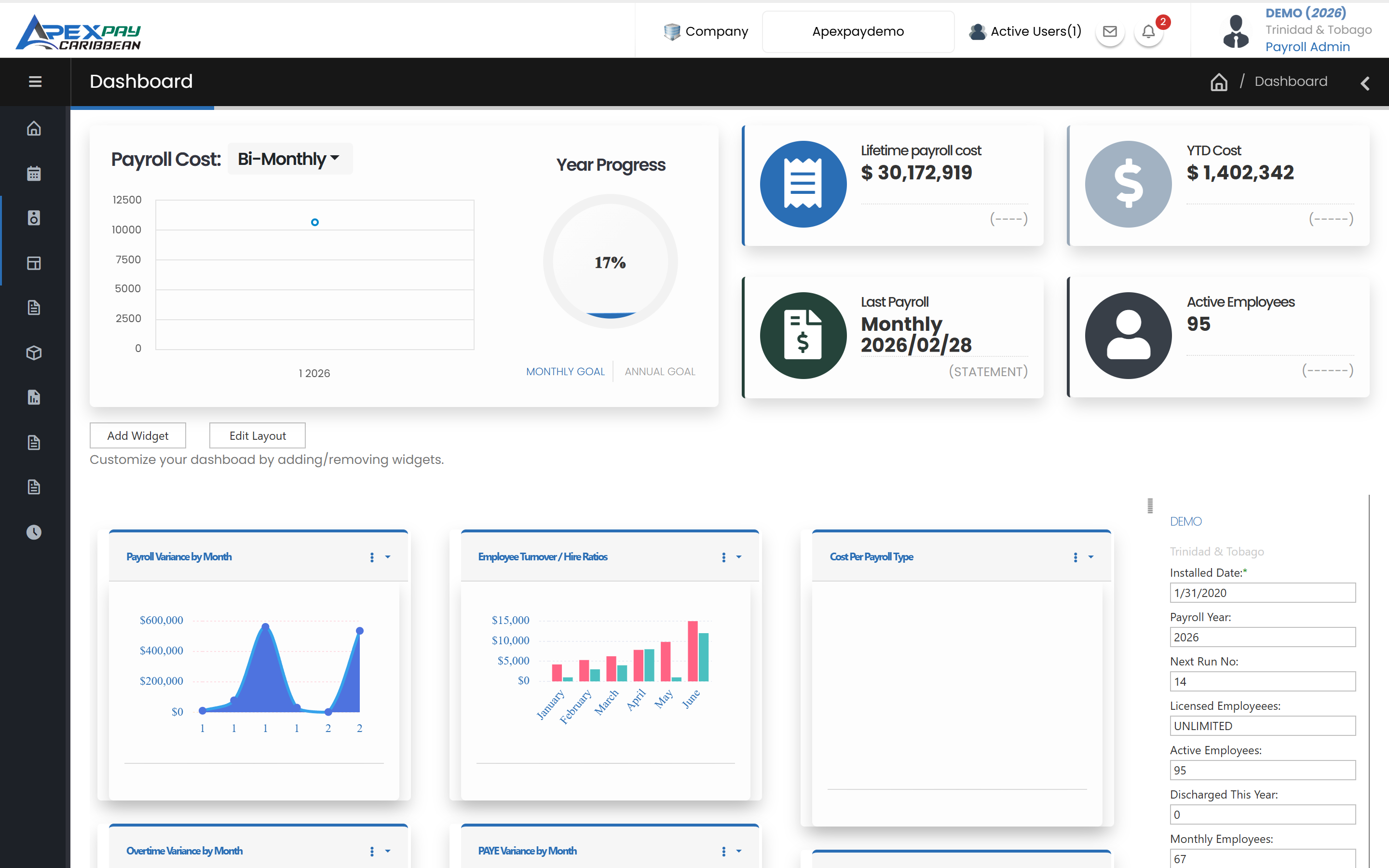Expand the Cost Per Payroll Type caret
1389x868 pixels.
pos(1091,557)
